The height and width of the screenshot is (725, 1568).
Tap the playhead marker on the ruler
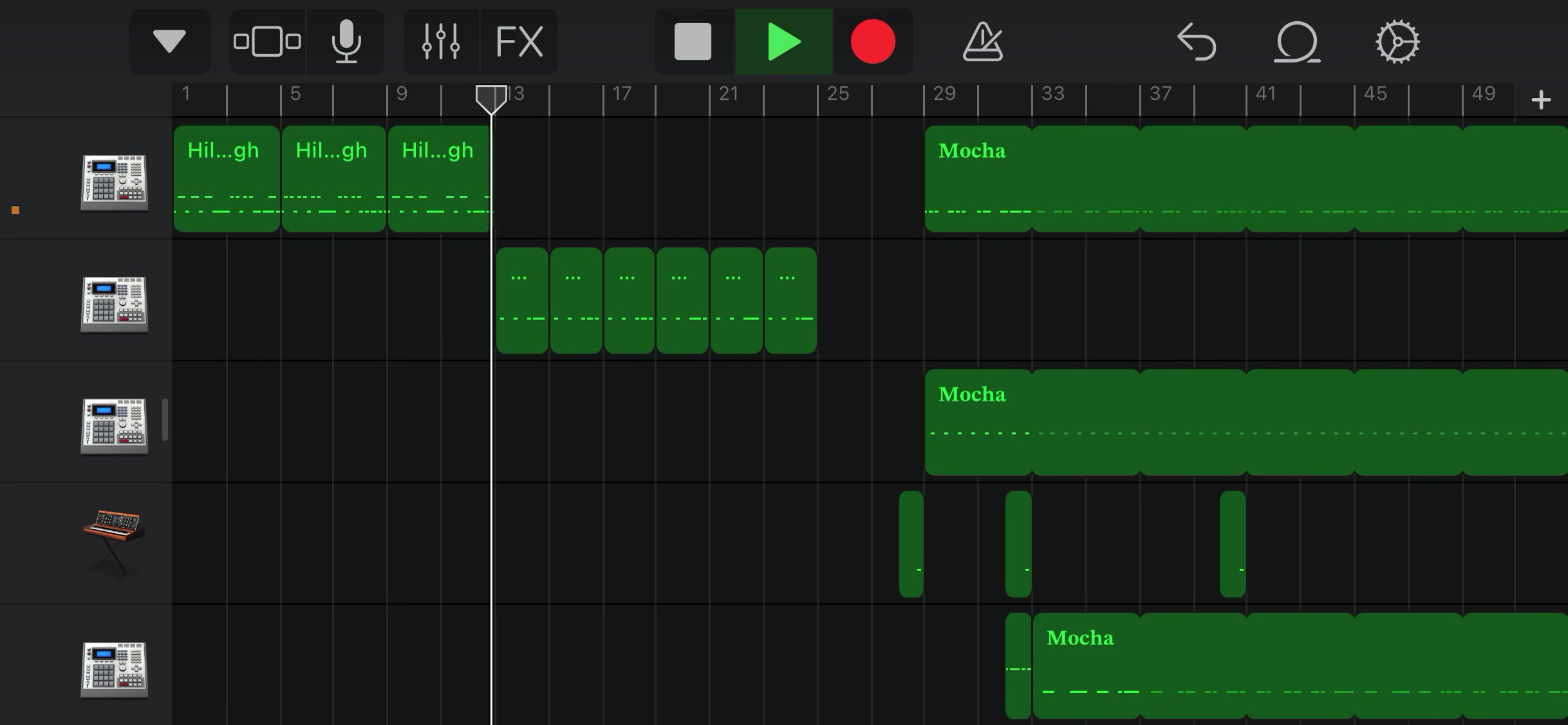(x=491, y=99)
